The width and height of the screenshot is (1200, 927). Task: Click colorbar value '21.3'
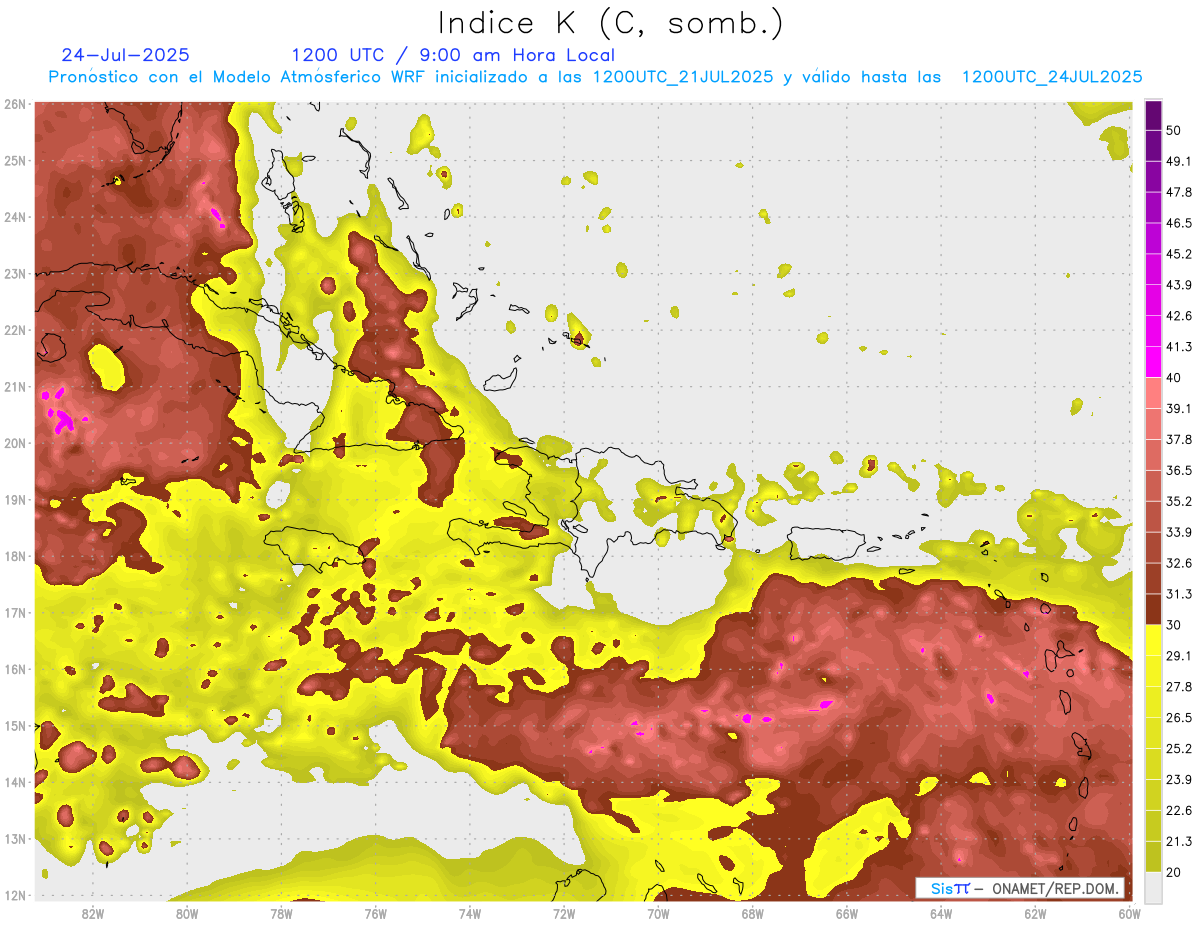click(1179, 841)
